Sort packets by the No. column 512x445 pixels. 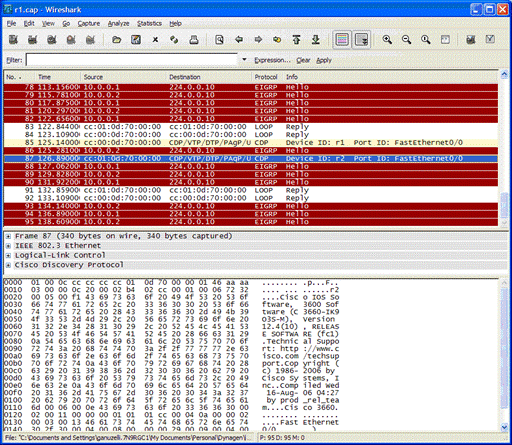[19, 77]
